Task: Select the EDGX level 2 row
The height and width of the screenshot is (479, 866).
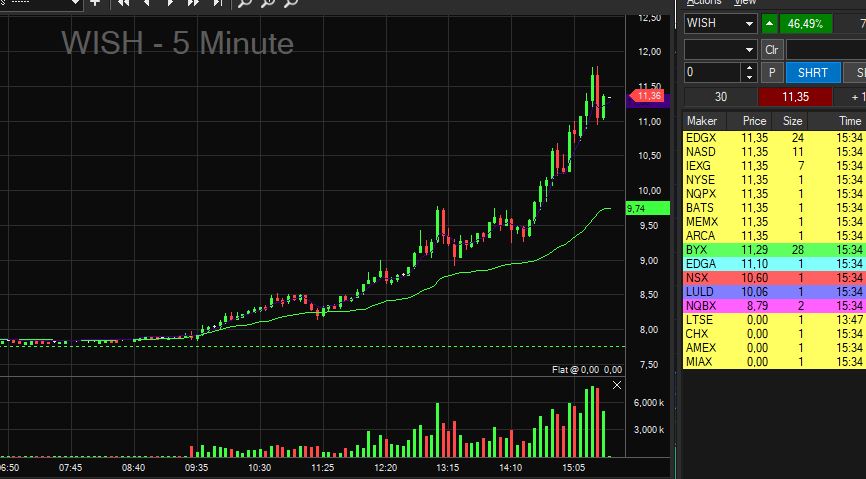Action: click(x=774, y=138)
